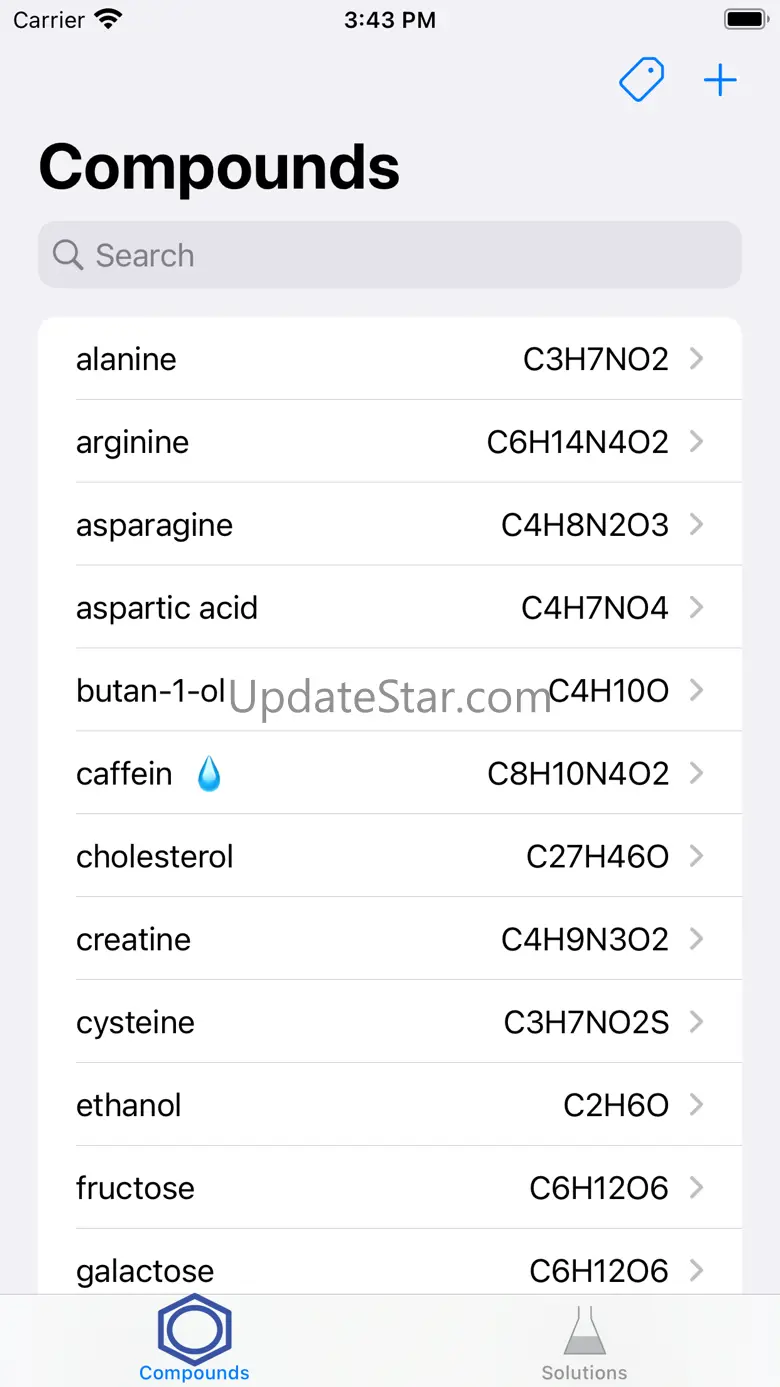Tap the tag icon in the header
The height and width of the screenshot is (1387, 780).
642,80
